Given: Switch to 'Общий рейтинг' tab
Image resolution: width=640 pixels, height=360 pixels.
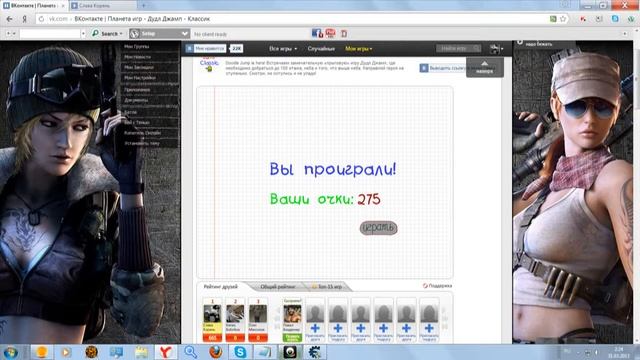Looking at the screenshot, I should (278, 287).
